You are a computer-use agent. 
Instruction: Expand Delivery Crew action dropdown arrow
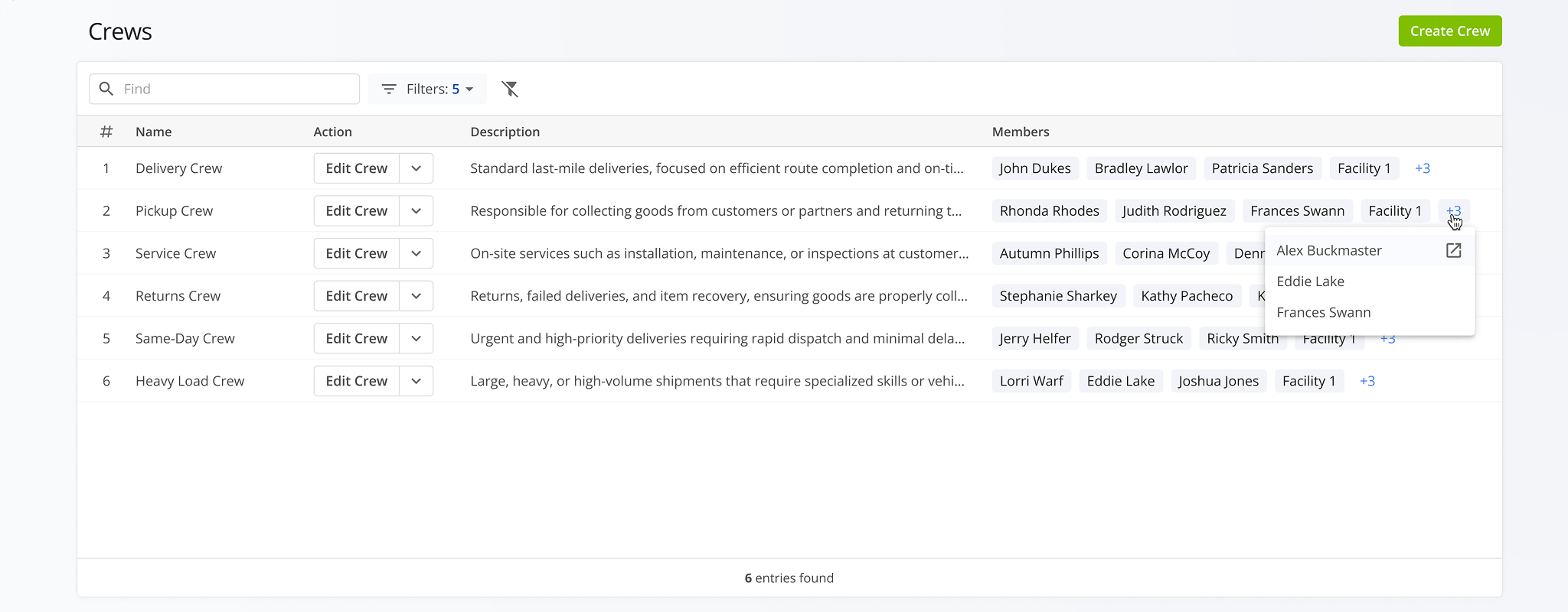pos(416,168)
